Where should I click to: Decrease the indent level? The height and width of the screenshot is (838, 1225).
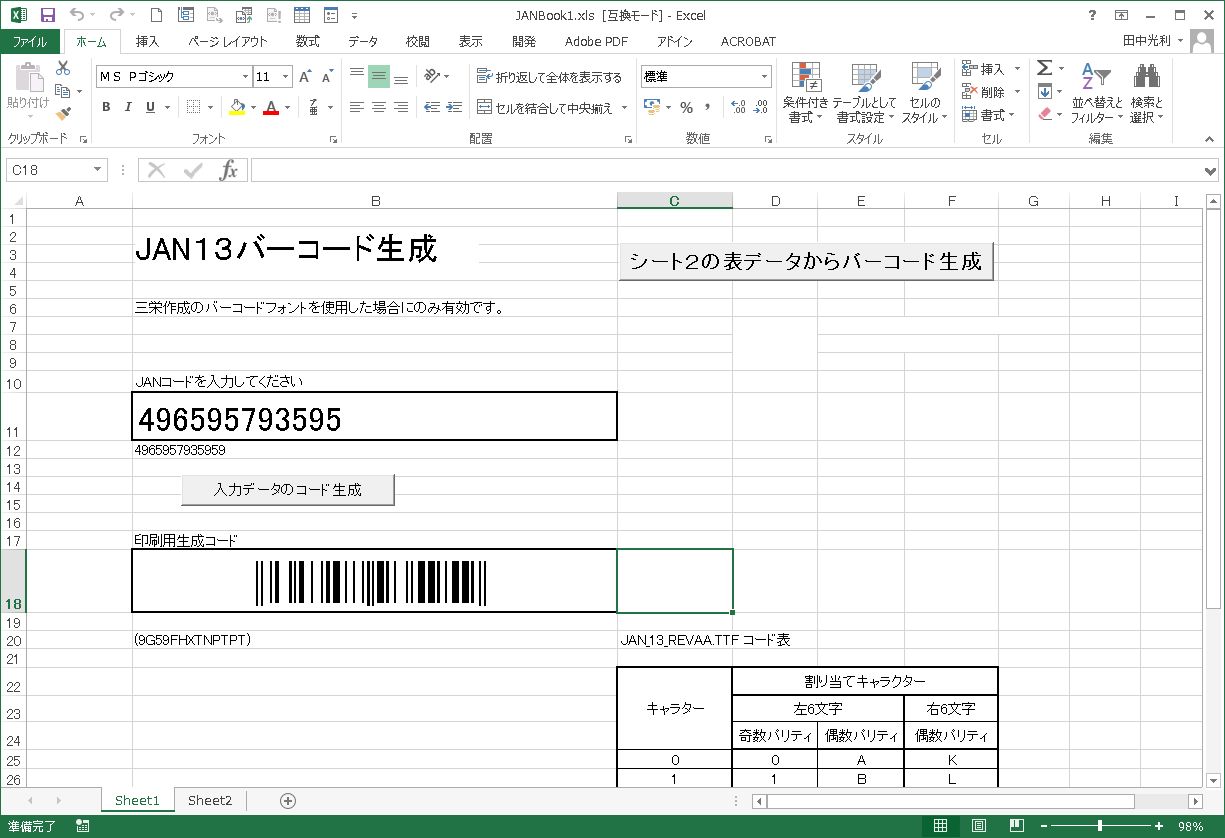tap(432, 107)
